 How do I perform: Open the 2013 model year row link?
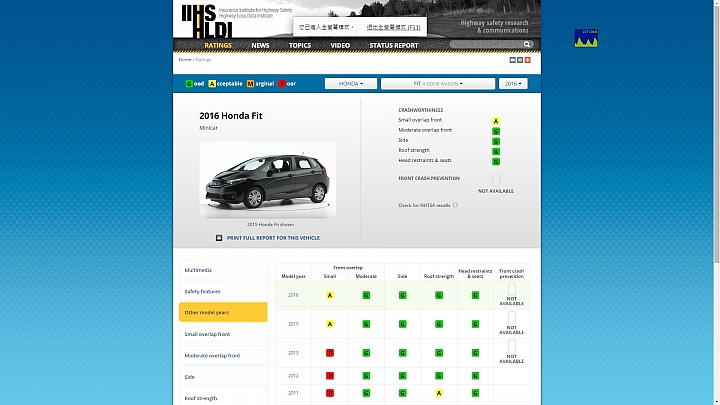pyautogui.click(x=293, y=353)
